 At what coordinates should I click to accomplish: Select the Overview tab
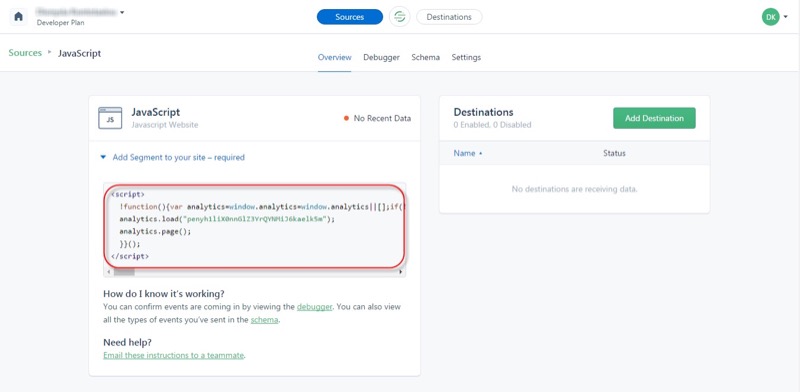[x=334, y=57]
